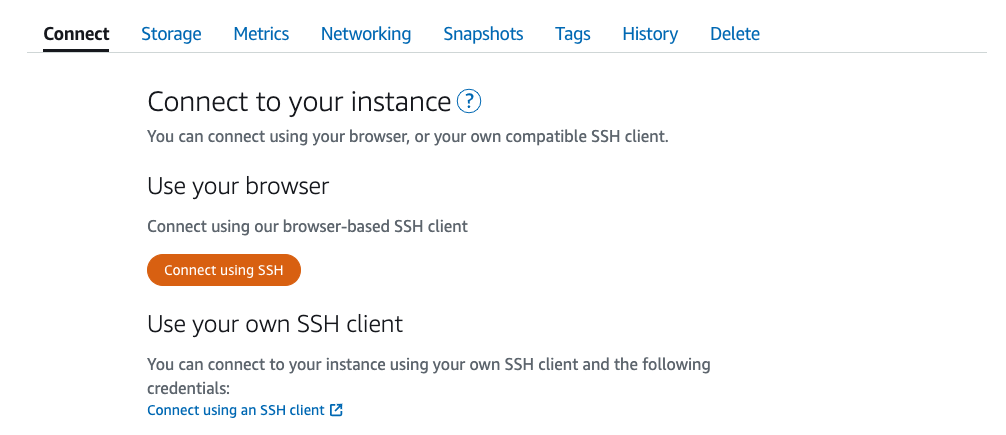Image resolution: width=1006 pixels, height=435 pixels.
Task: Open the Metrics tab
Action: point(261,33)
